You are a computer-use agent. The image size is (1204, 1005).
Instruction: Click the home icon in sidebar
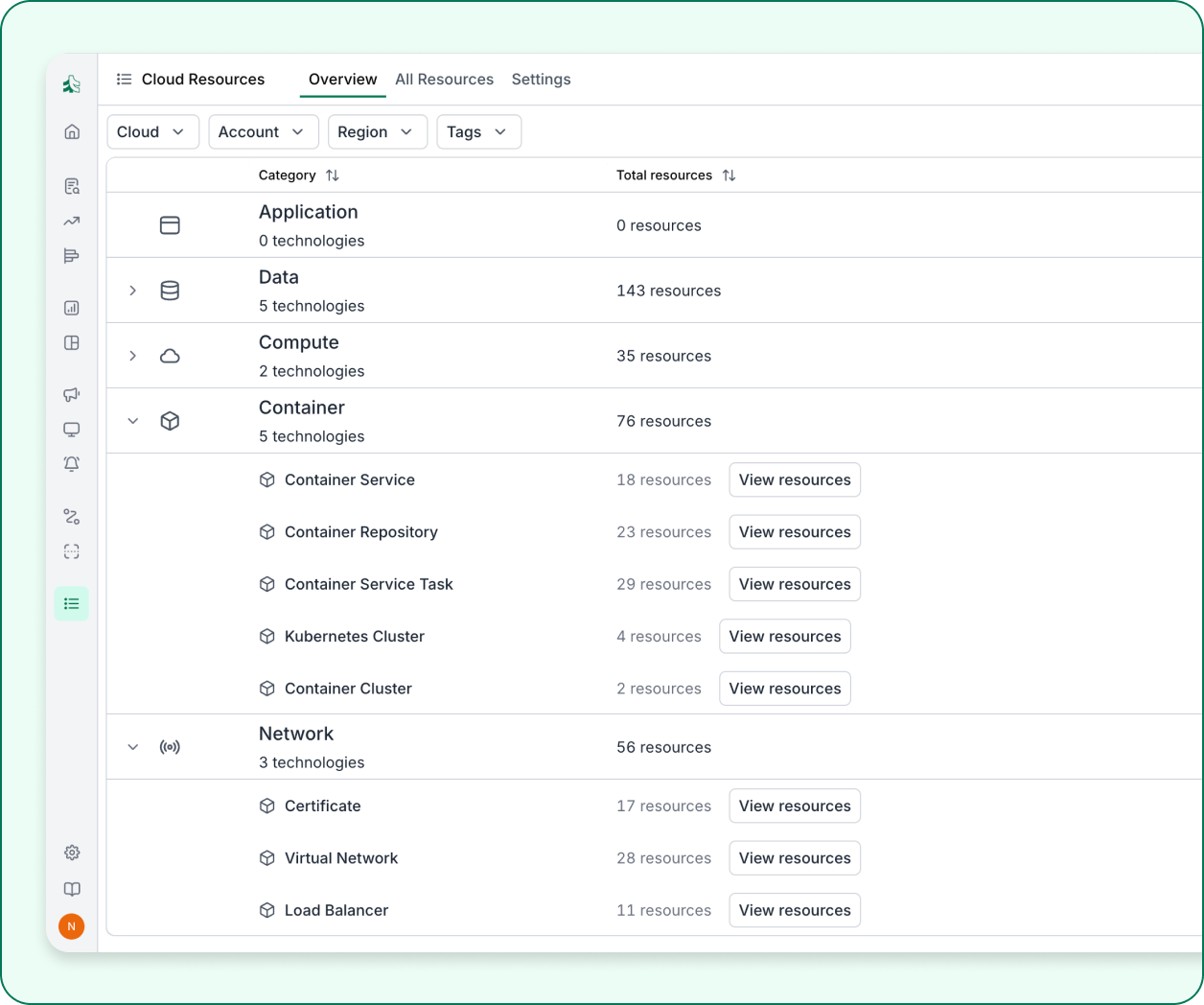click(x=72, y=132)
